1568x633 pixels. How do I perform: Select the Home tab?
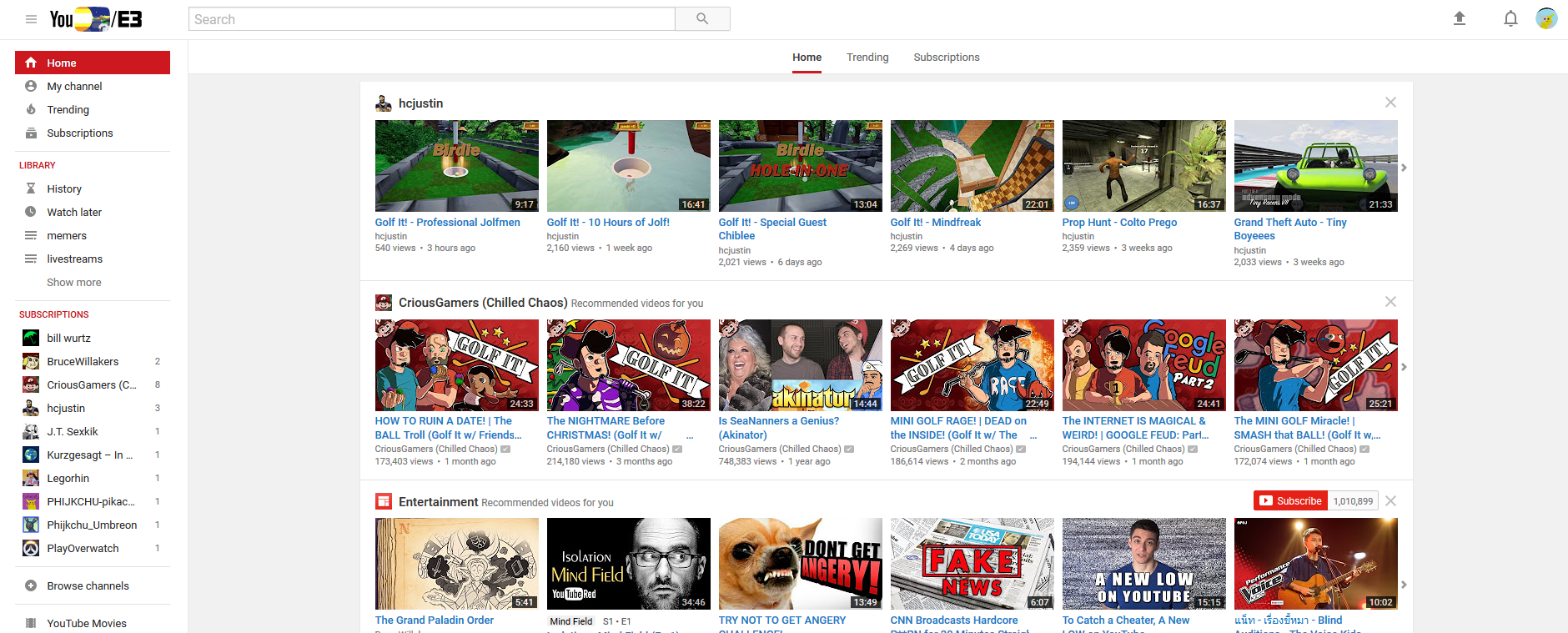(x=807, y=58)
